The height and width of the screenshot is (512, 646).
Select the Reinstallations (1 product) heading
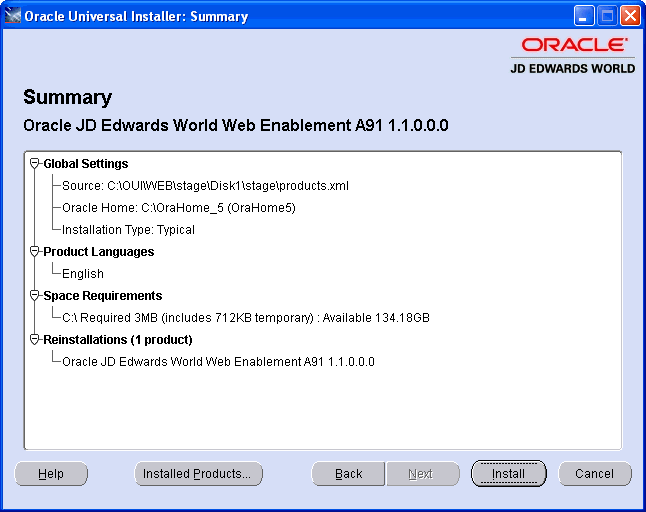118,339
